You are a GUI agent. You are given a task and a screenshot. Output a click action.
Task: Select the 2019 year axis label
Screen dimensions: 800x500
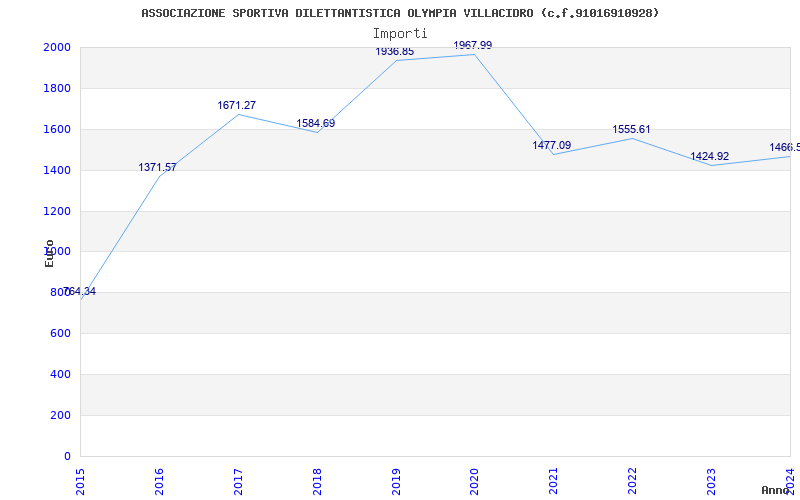point(396,482)
